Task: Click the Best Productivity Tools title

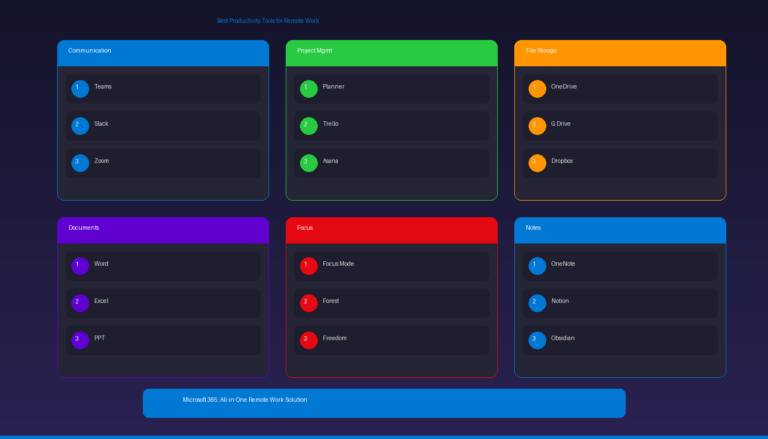Action: (x=268, y=21)
